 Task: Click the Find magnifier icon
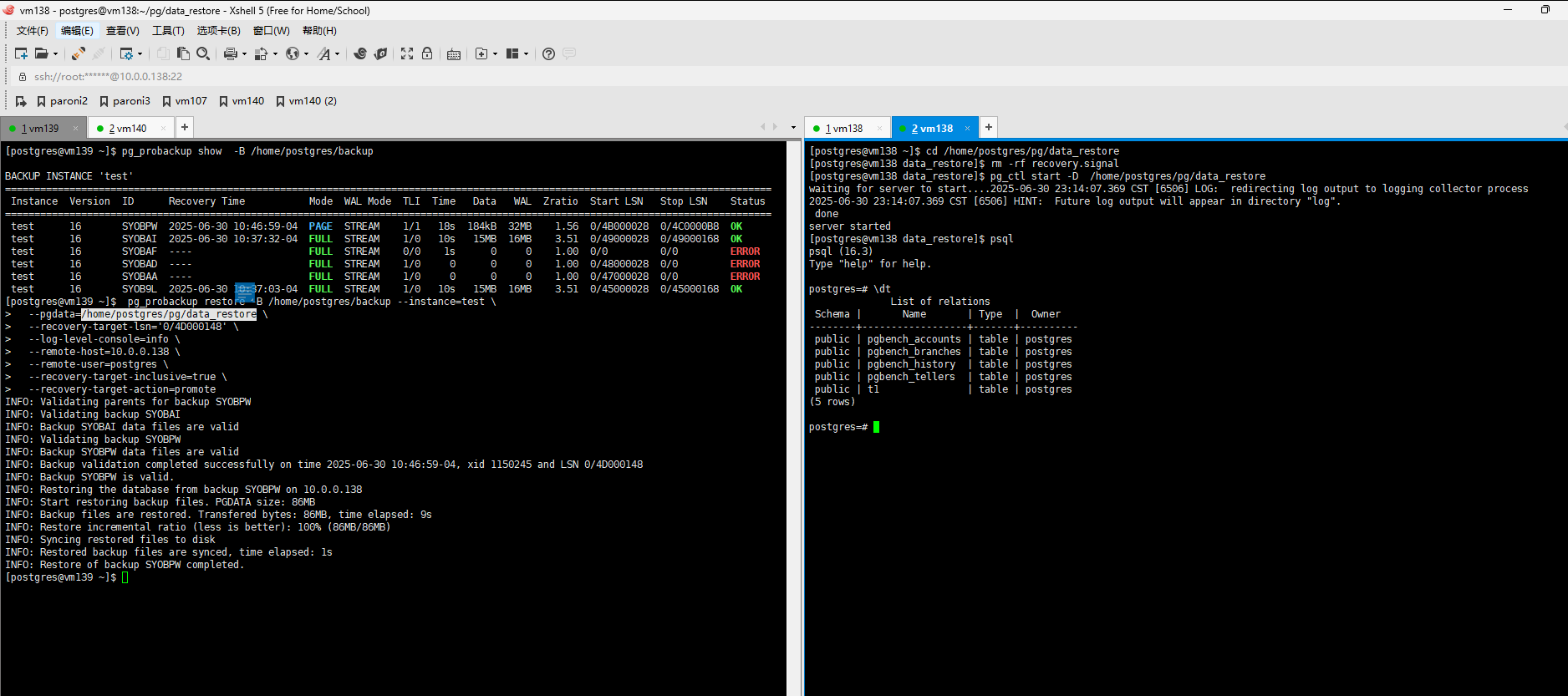click(203, 53)
